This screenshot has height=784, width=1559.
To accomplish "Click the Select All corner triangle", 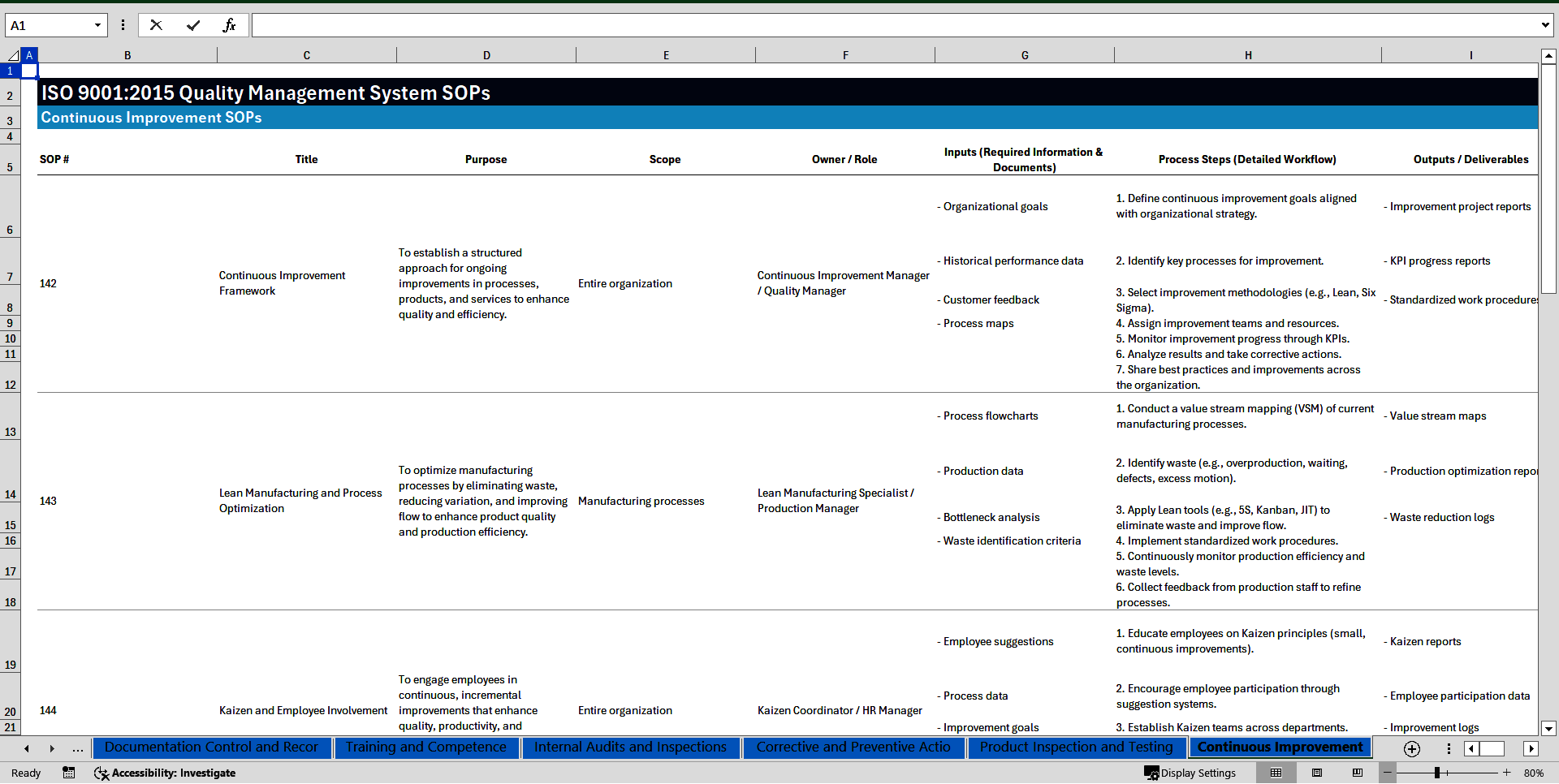I will point(13,55).
